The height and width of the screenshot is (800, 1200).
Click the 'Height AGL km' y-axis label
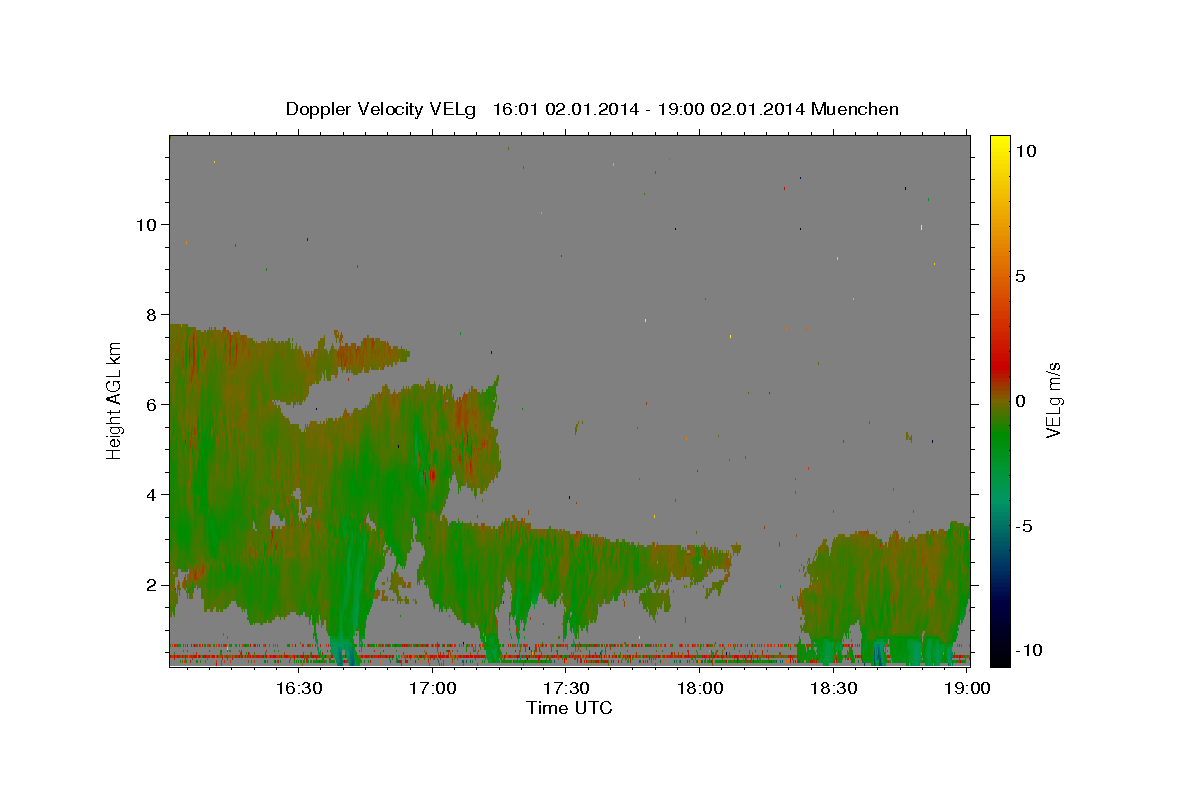[x=115, y=399]
